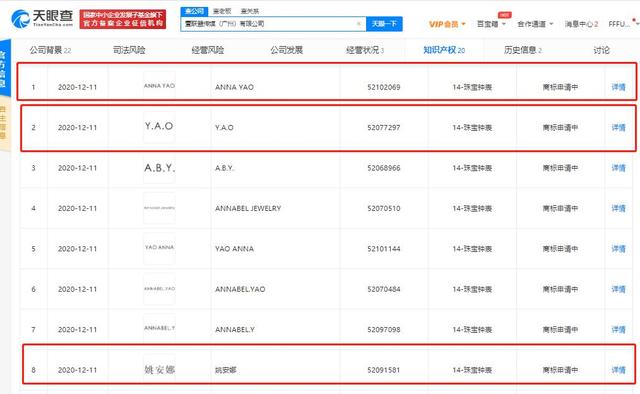Open the 公司发展 tab
640x394 pixels.
(287, 50)
